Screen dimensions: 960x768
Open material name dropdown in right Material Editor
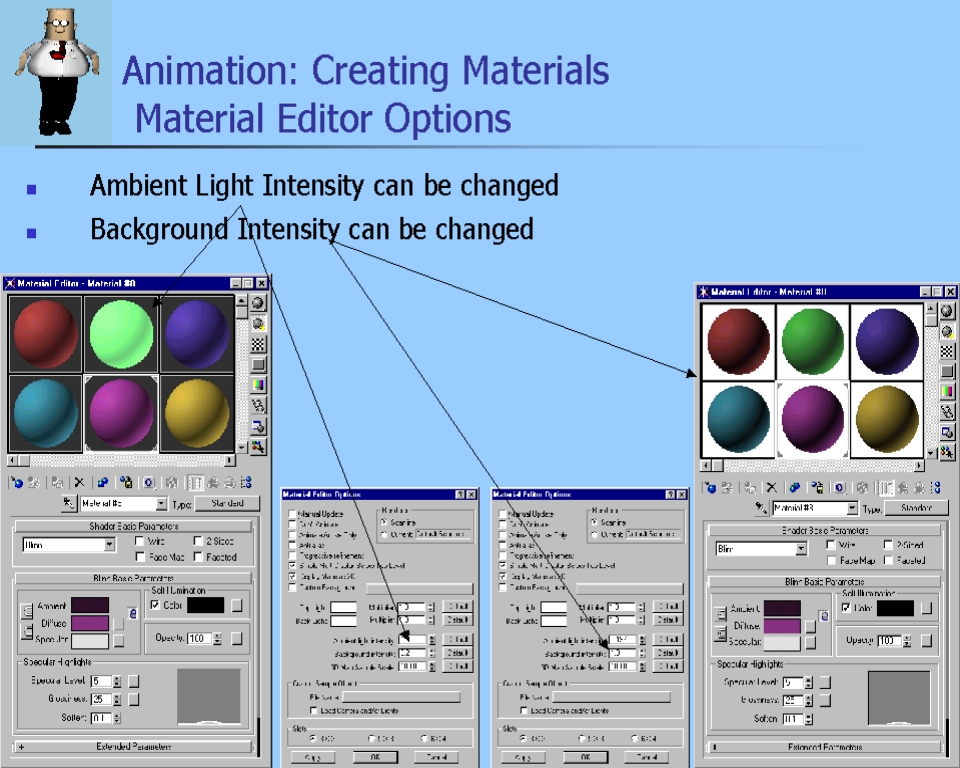point(851,509)
